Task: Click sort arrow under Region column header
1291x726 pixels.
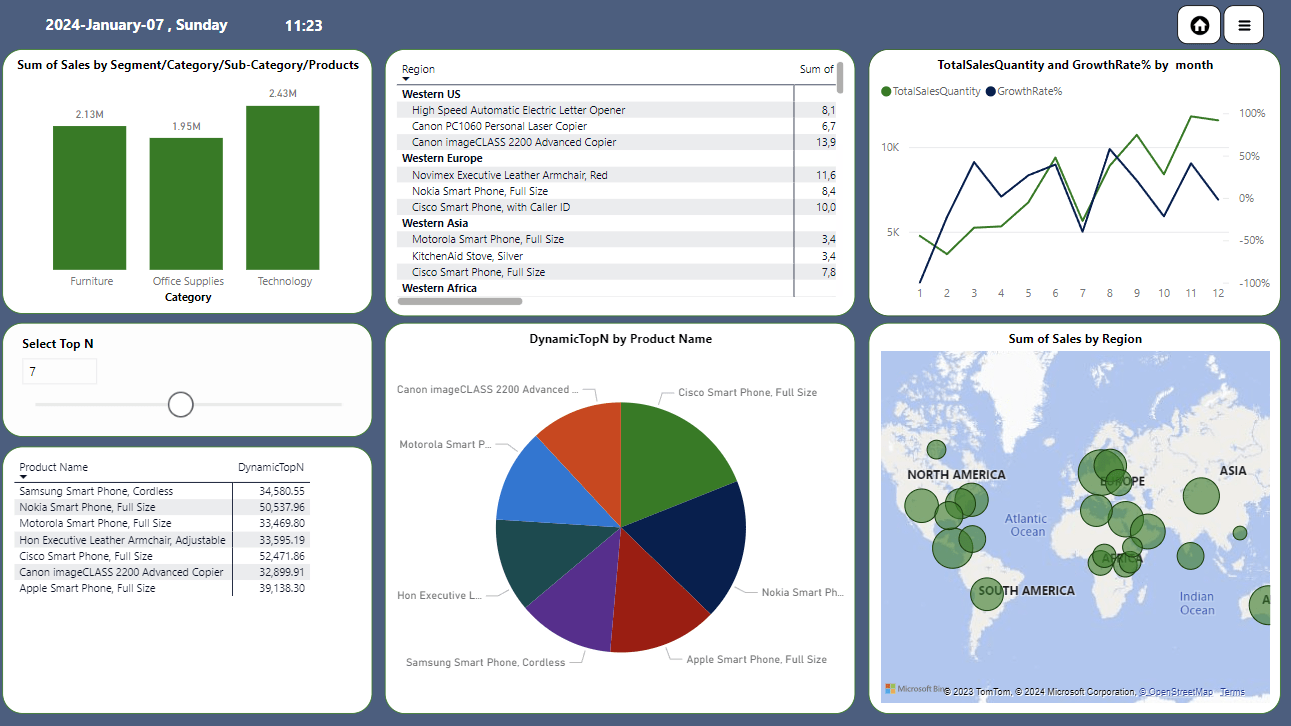Action: [406, 79]
